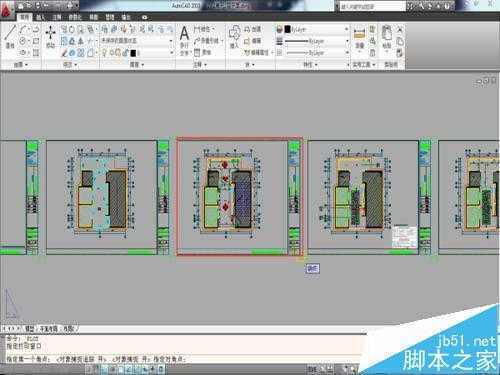Select the Circle tool in Draw panel
This screenshot has height=375, width=500.
tap(23, 41)
